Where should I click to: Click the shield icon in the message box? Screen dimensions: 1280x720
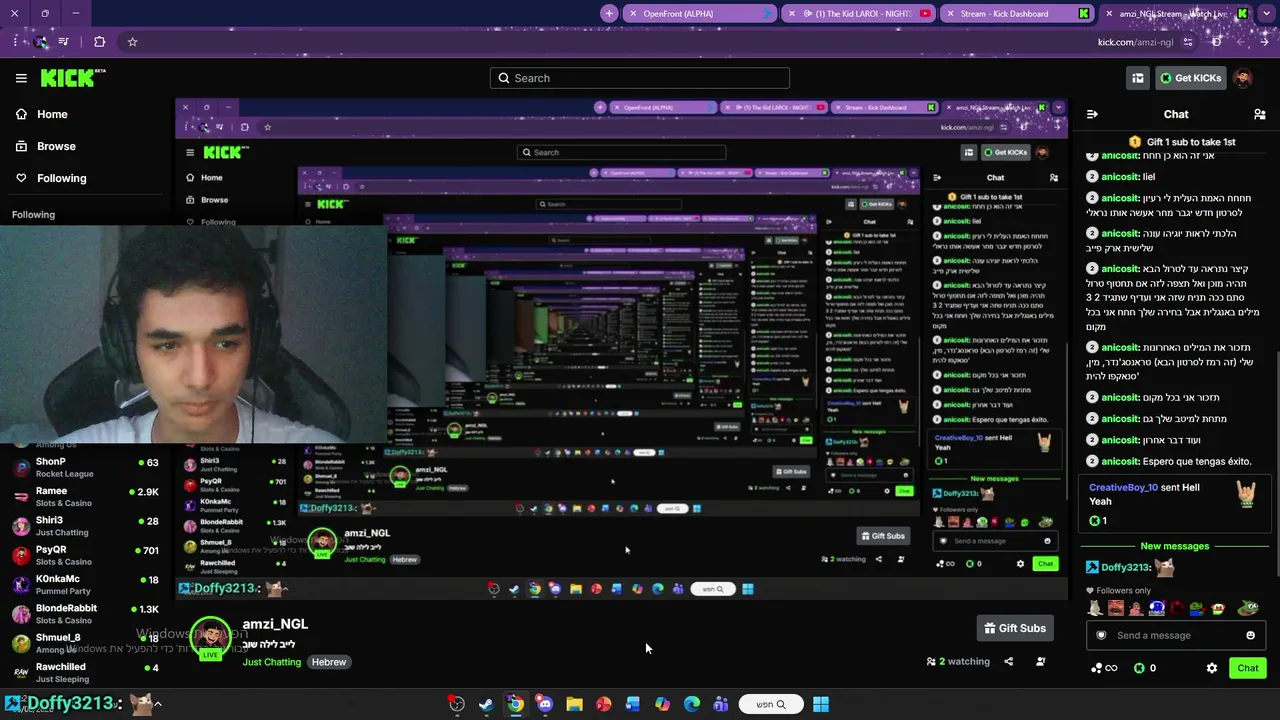1101,635
